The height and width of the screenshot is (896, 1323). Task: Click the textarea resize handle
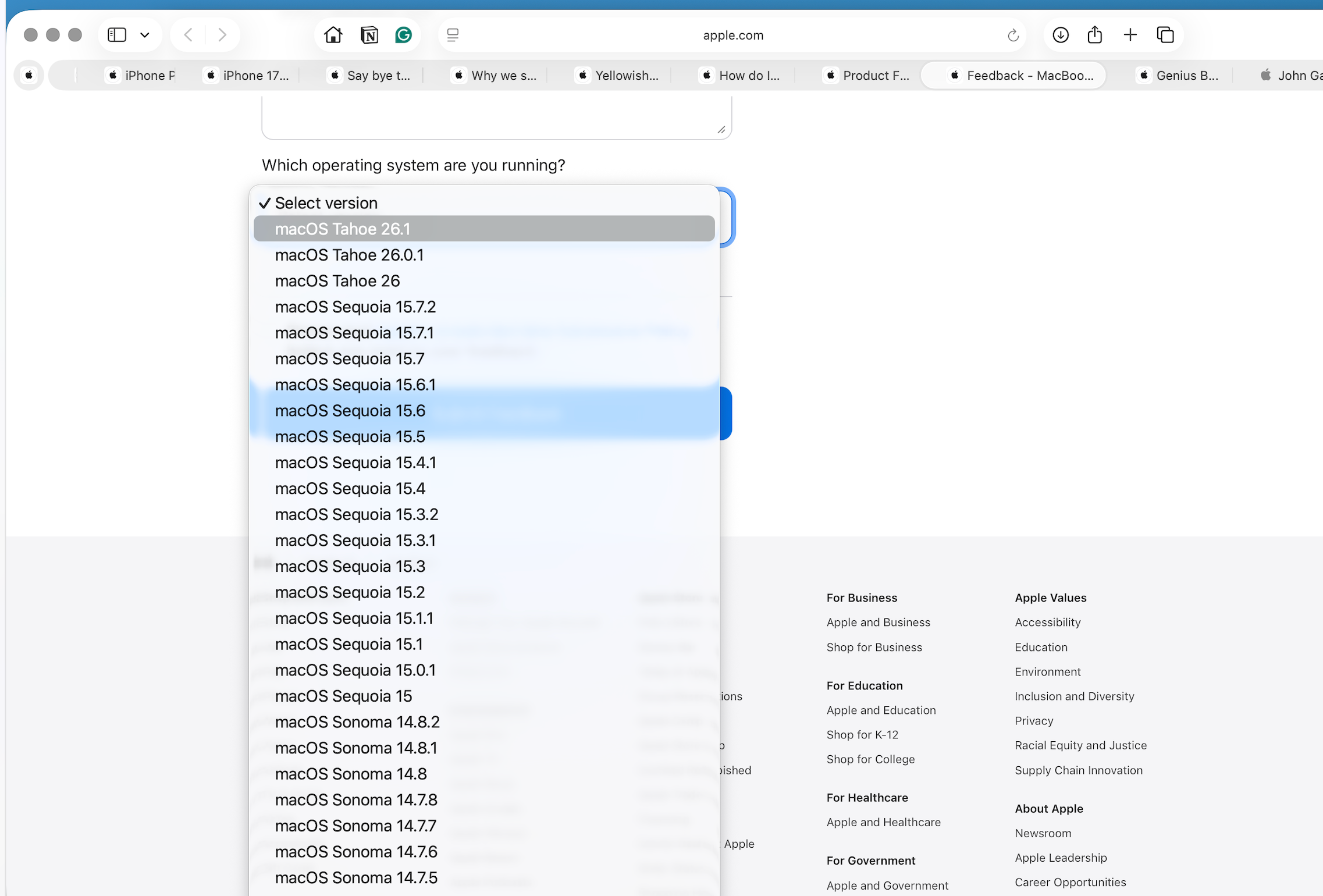tap(721, 130)
